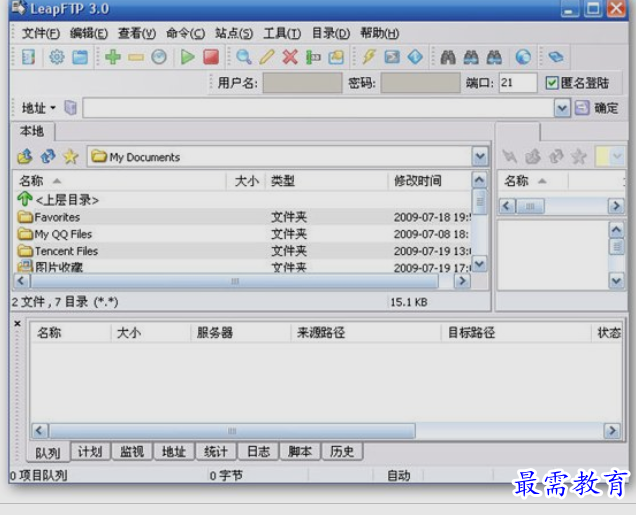This screenshot has height=515, width=636.
Task: Click the yellow minus remove icon
Action: coord(136,58)
